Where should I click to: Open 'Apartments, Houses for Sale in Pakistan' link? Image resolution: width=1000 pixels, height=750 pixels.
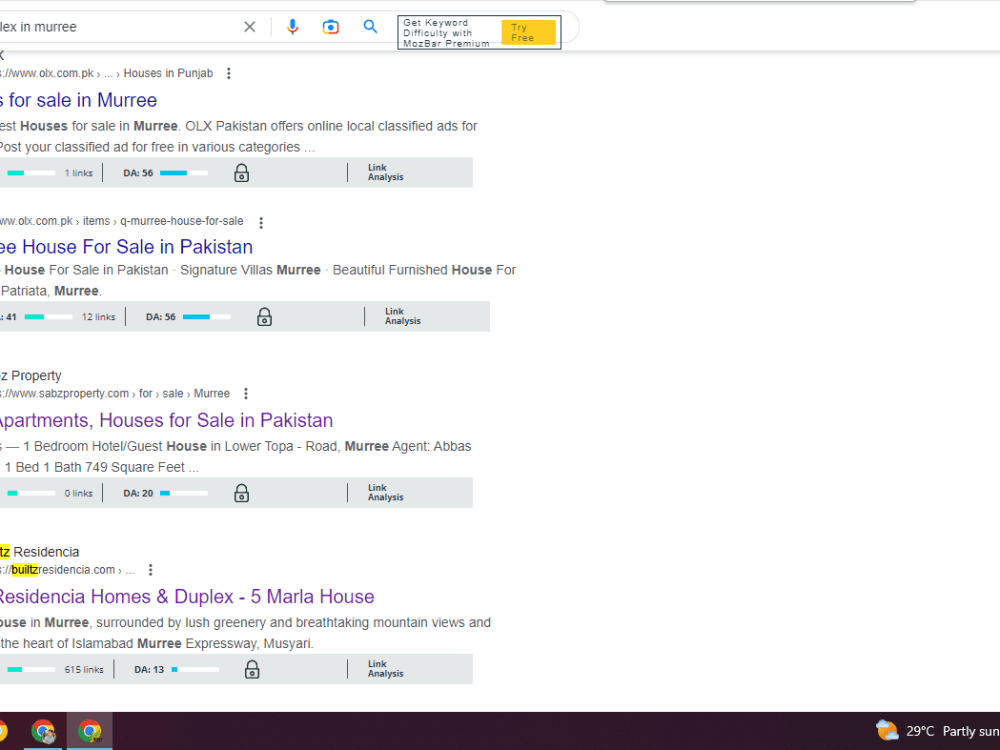[166, 420]
